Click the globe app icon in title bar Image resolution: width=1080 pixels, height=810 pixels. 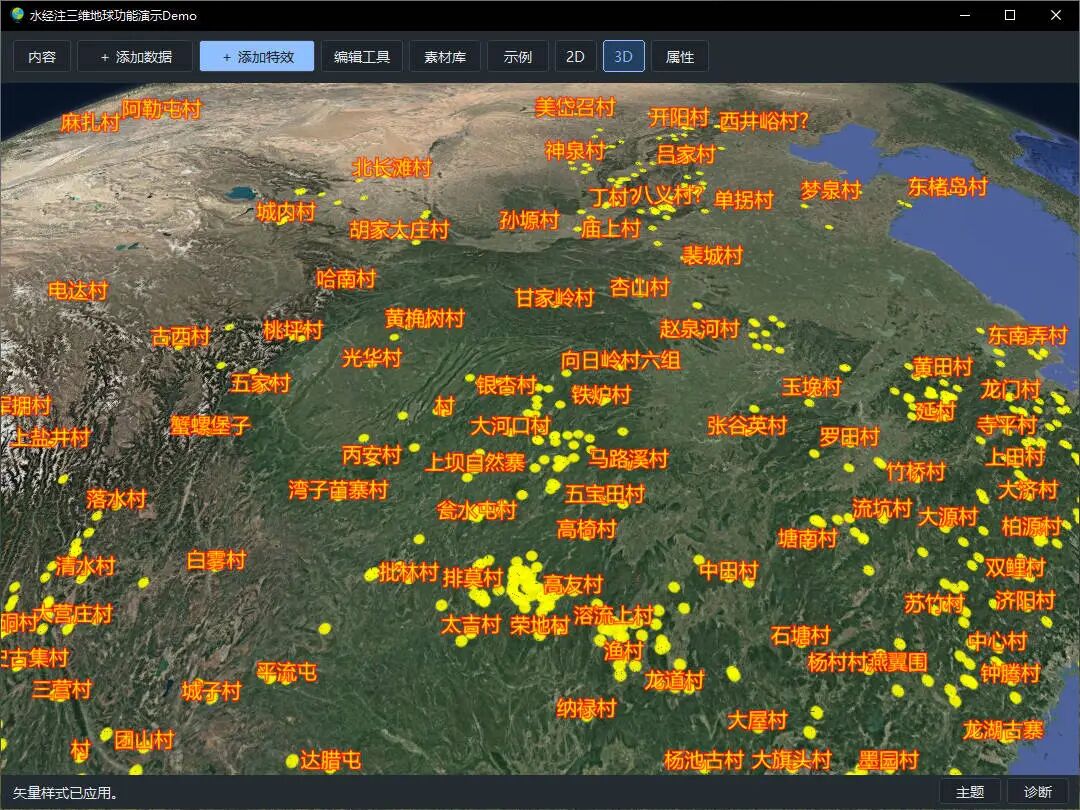coord(17,14)
